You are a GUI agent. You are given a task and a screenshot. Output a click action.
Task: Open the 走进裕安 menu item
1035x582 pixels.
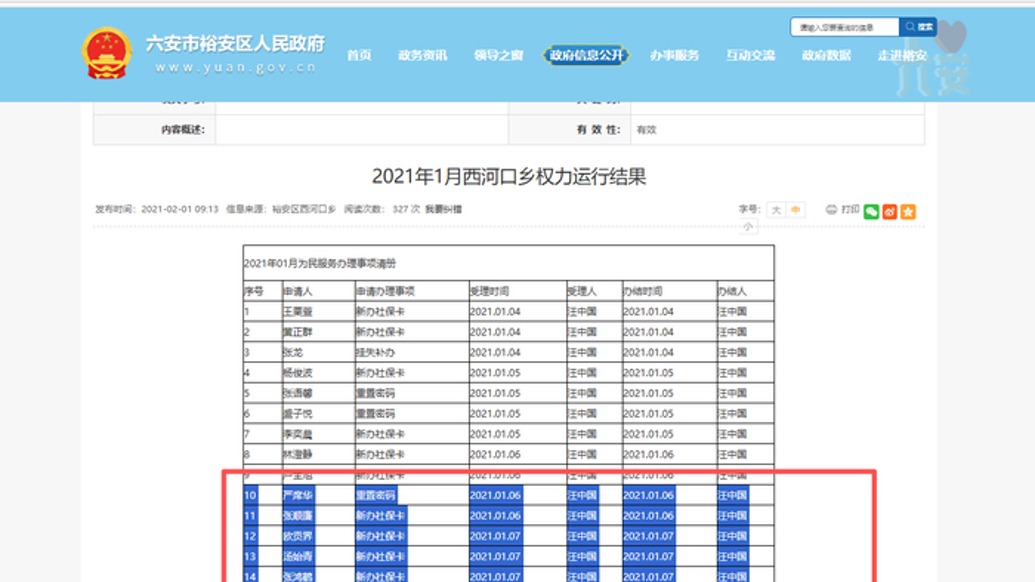(902, 55)
